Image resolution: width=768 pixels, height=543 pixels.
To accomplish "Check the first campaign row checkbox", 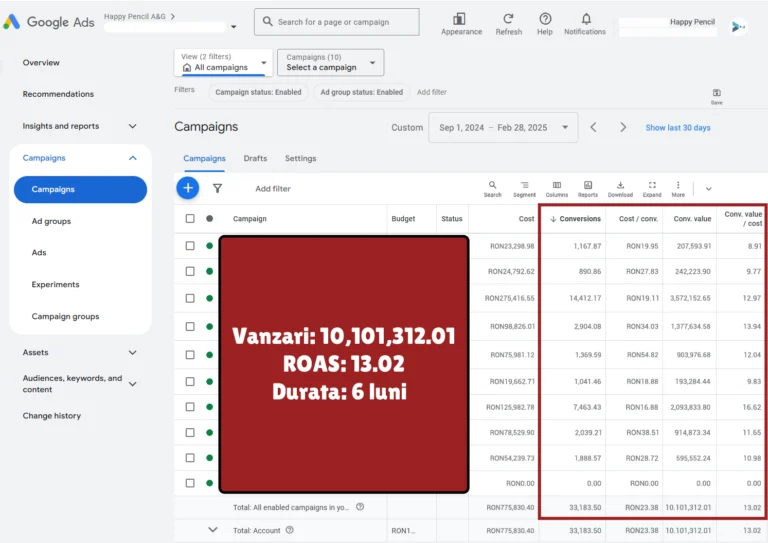I will [x=190, y=246].
